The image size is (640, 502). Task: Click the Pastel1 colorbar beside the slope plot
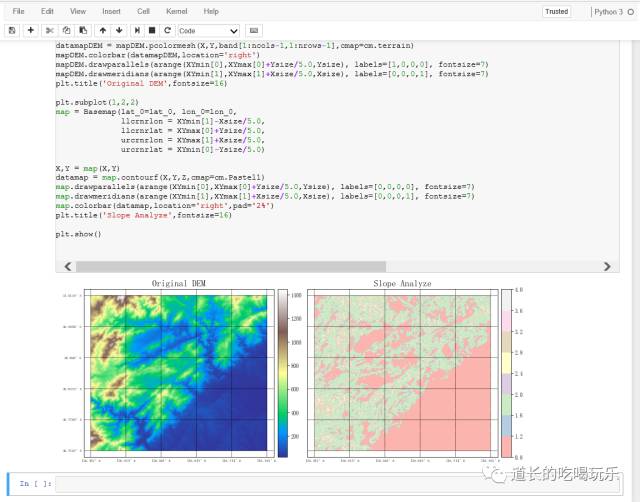coord(506,373)
